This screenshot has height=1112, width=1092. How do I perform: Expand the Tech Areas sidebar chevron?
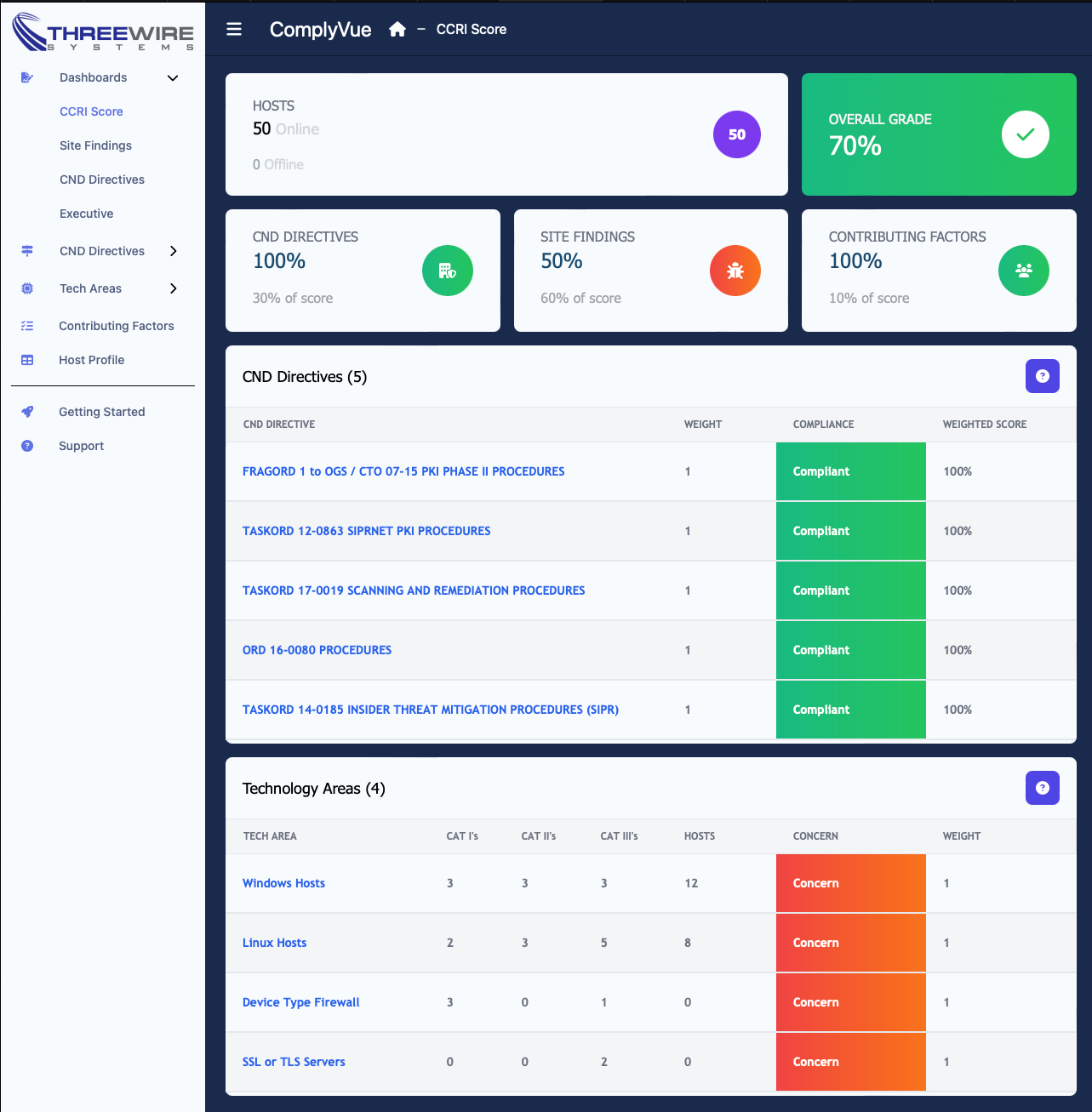click(173, 288)
